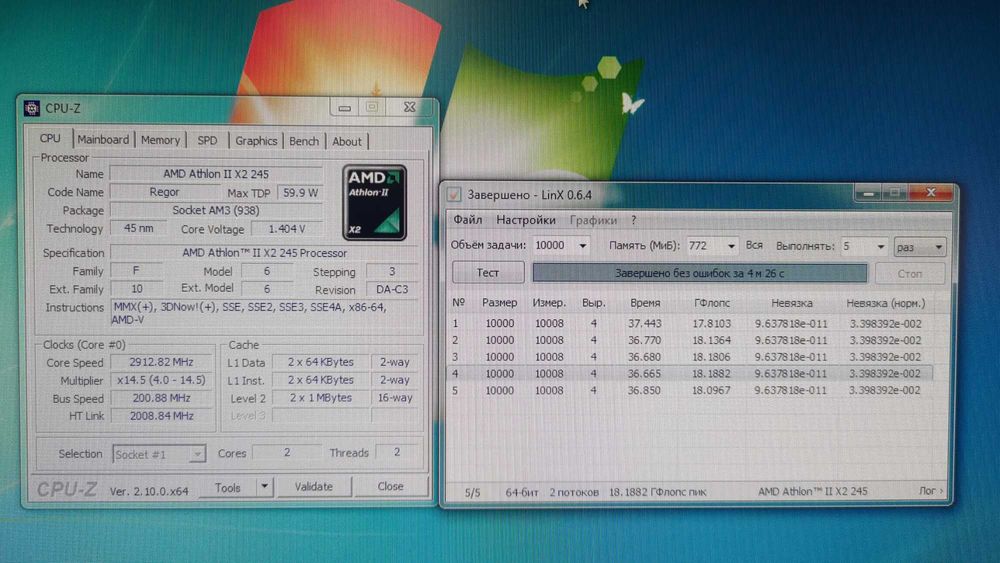Click the Core Speed value 2912.82 MHz
This screenshot has height=563, width=1000.
pyautogui.click(x=161, y=362)
